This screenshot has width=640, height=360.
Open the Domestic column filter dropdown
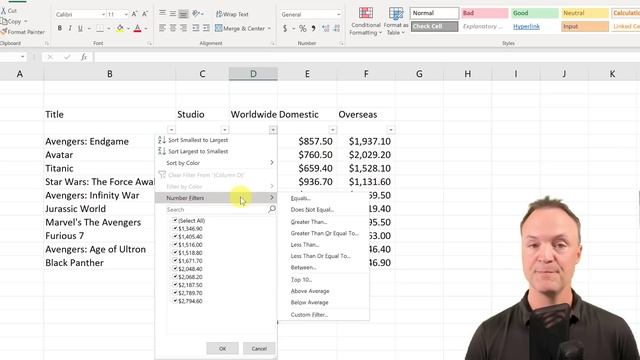click(333, 129)
